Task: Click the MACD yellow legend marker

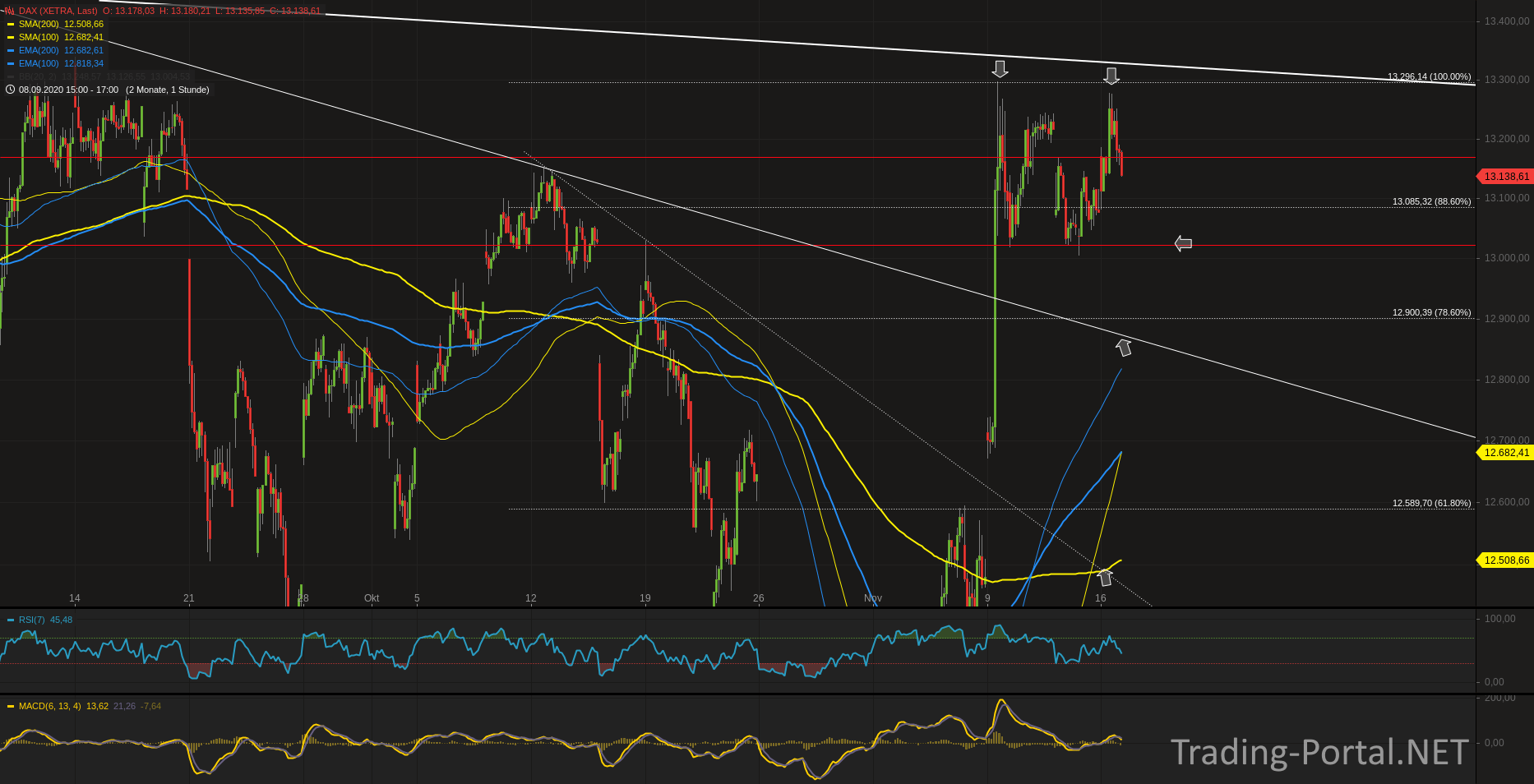Action: (11, 707)
